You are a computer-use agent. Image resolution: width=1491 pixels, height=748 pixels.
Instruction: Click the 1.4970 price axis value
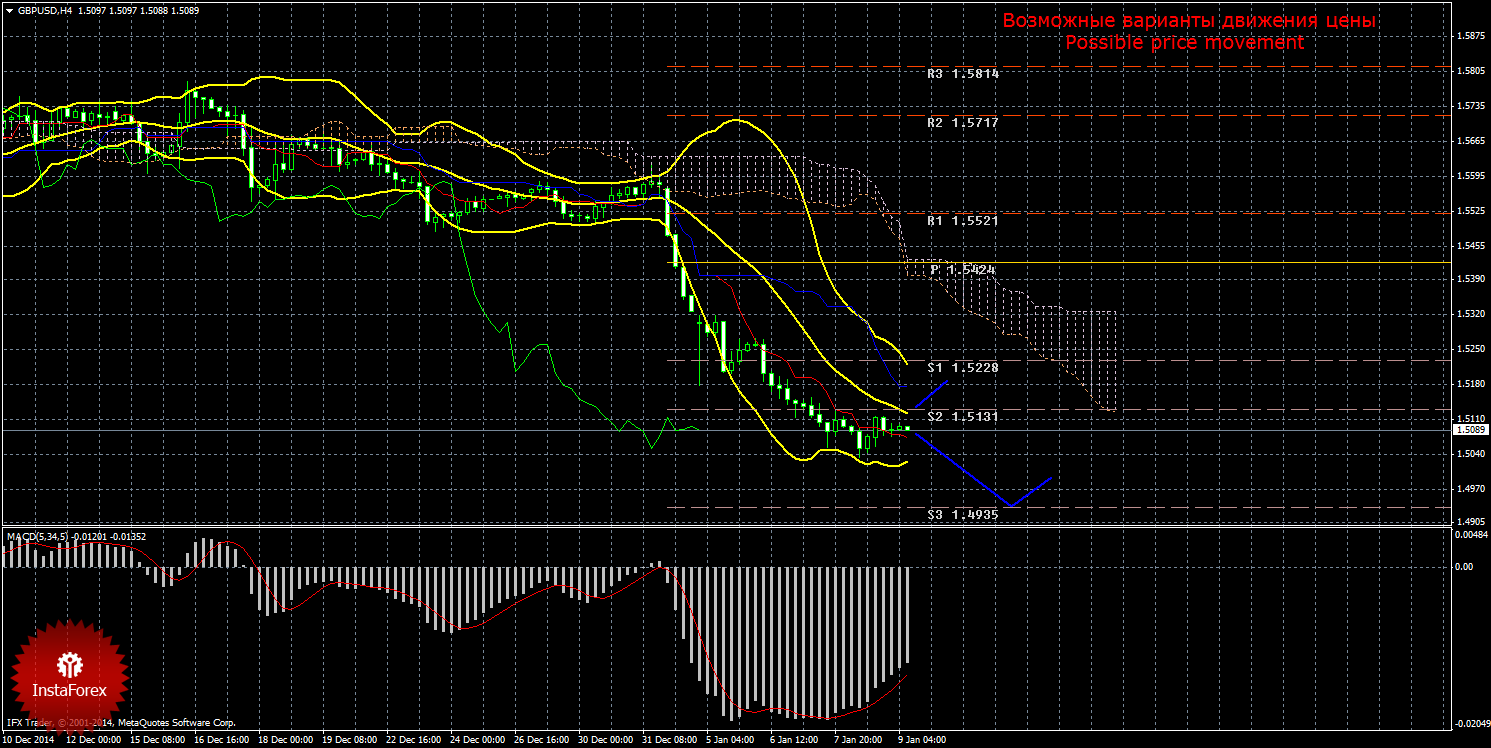1470,488
